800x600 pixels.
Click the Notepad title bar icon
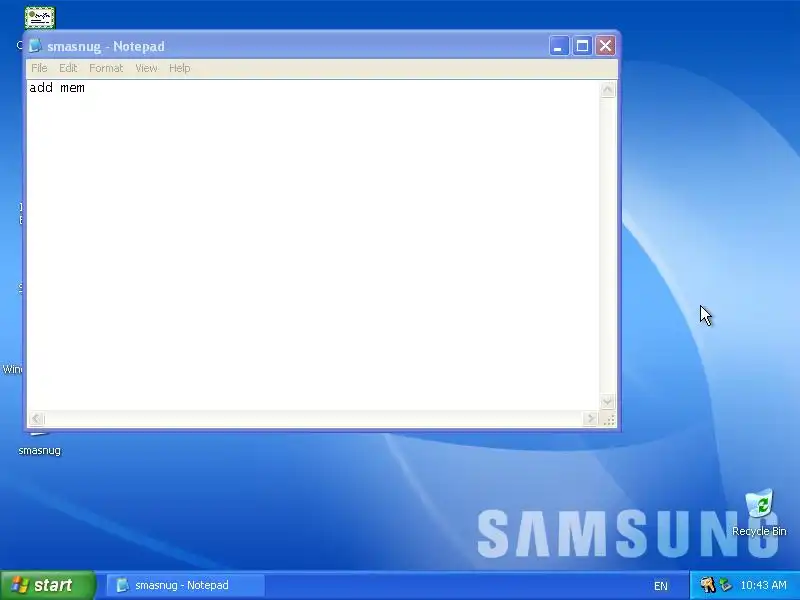click(35, 46)
